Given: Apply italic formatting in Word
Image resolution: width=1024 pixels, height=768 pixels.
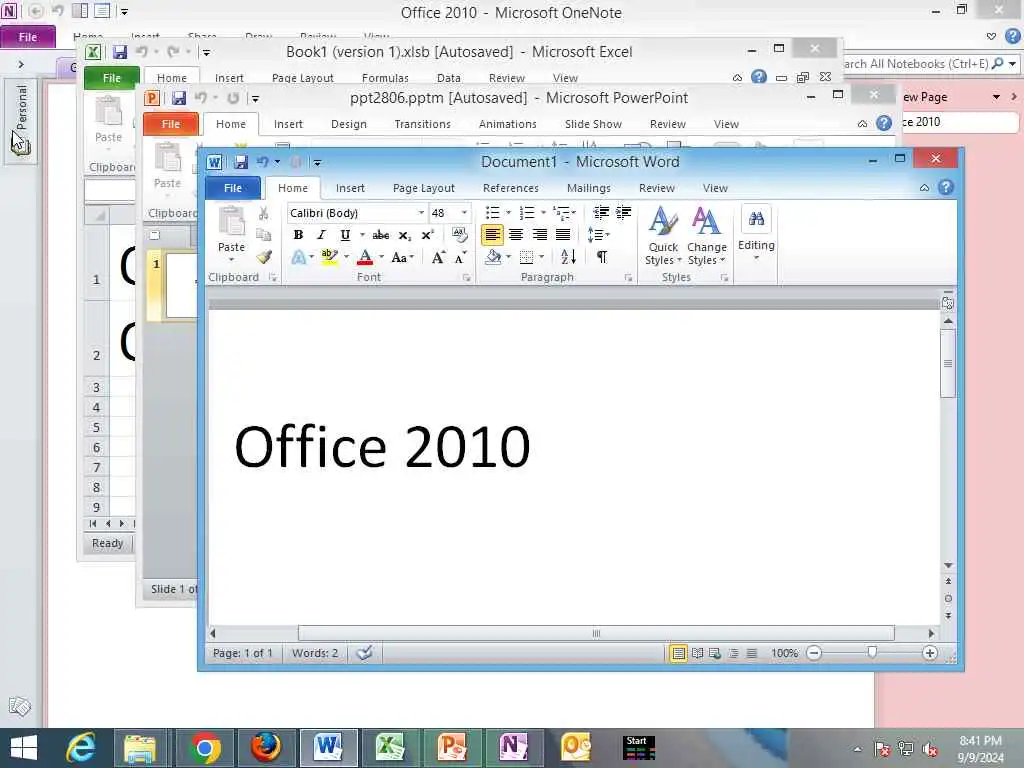Looking at the screenshot, I should pos(321,235).
